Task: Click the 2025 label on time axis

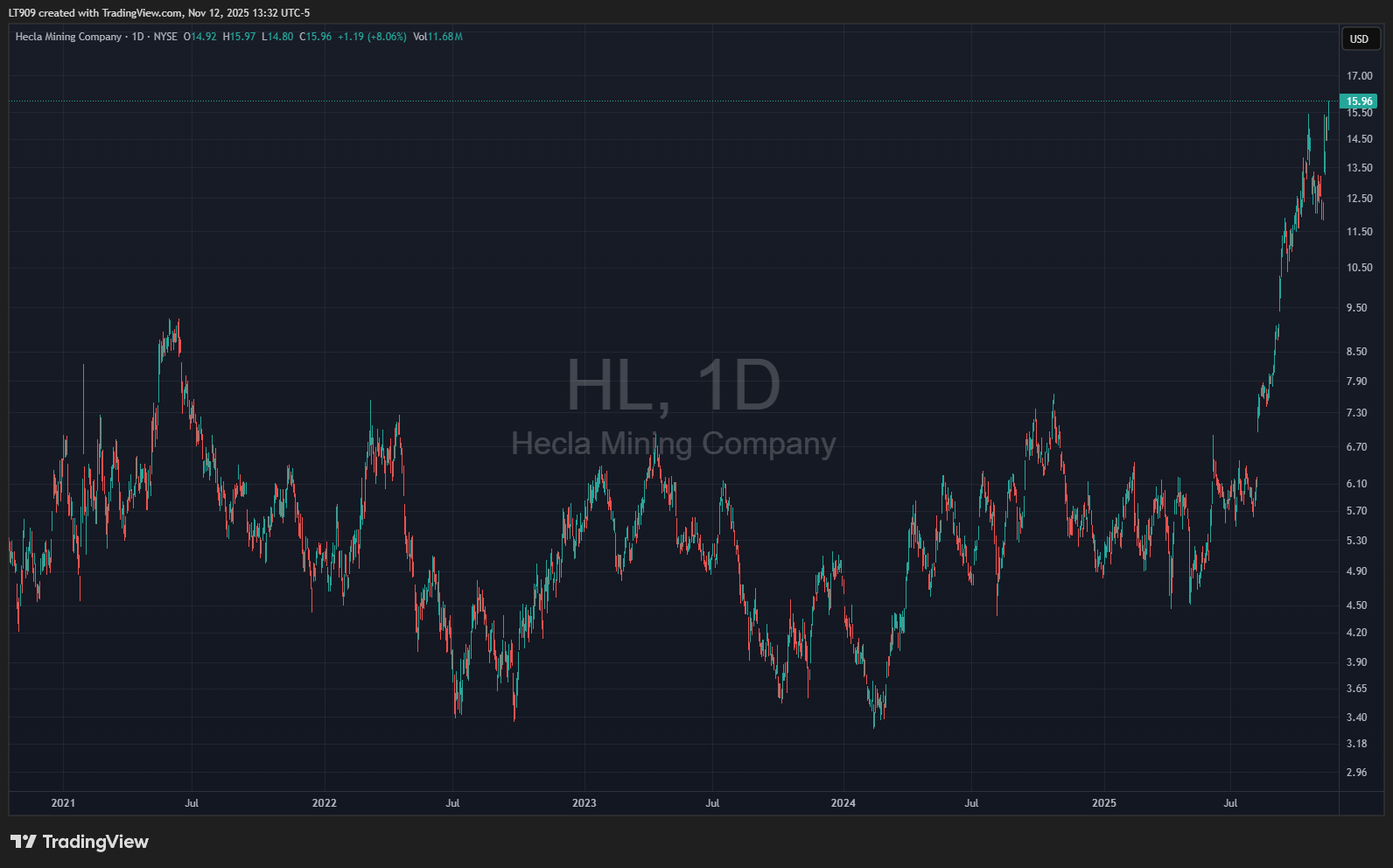Action: coord(1104,803)
